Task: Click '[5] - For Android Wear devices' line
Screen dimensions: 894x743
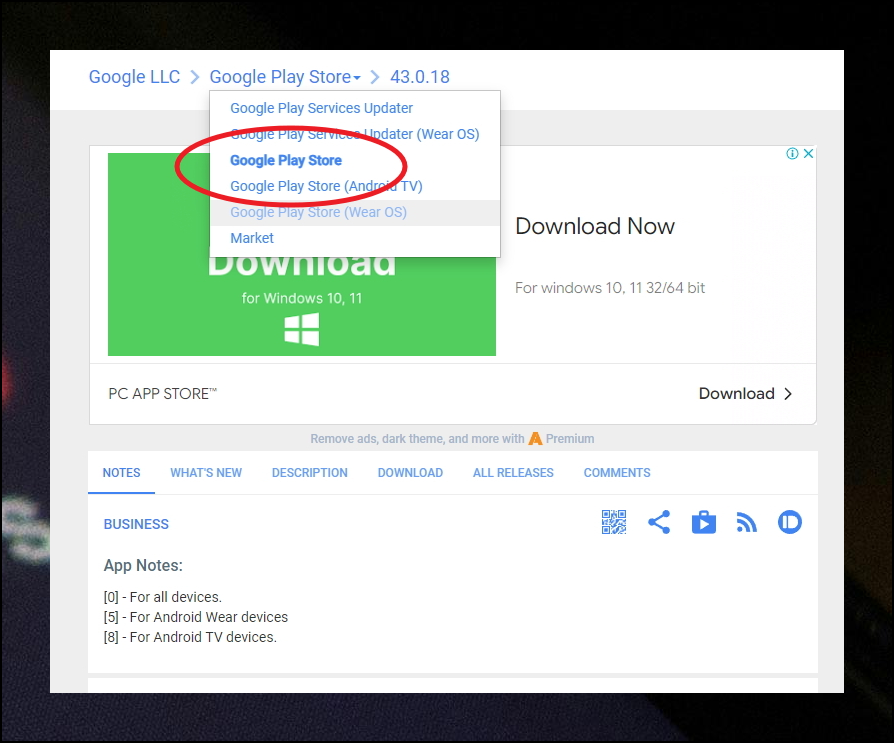Action: (196, 617)
